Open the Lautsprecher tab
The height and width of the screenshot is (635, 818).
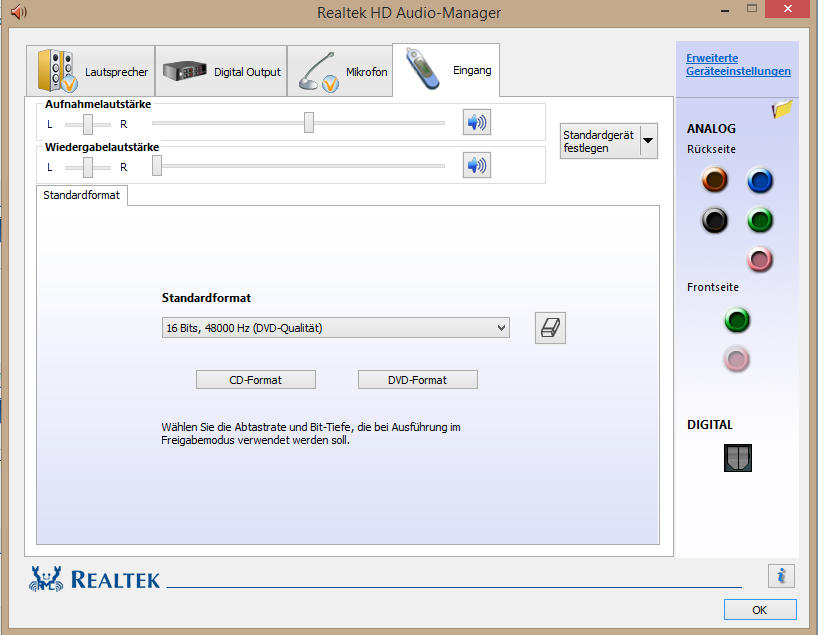[91, 71]
